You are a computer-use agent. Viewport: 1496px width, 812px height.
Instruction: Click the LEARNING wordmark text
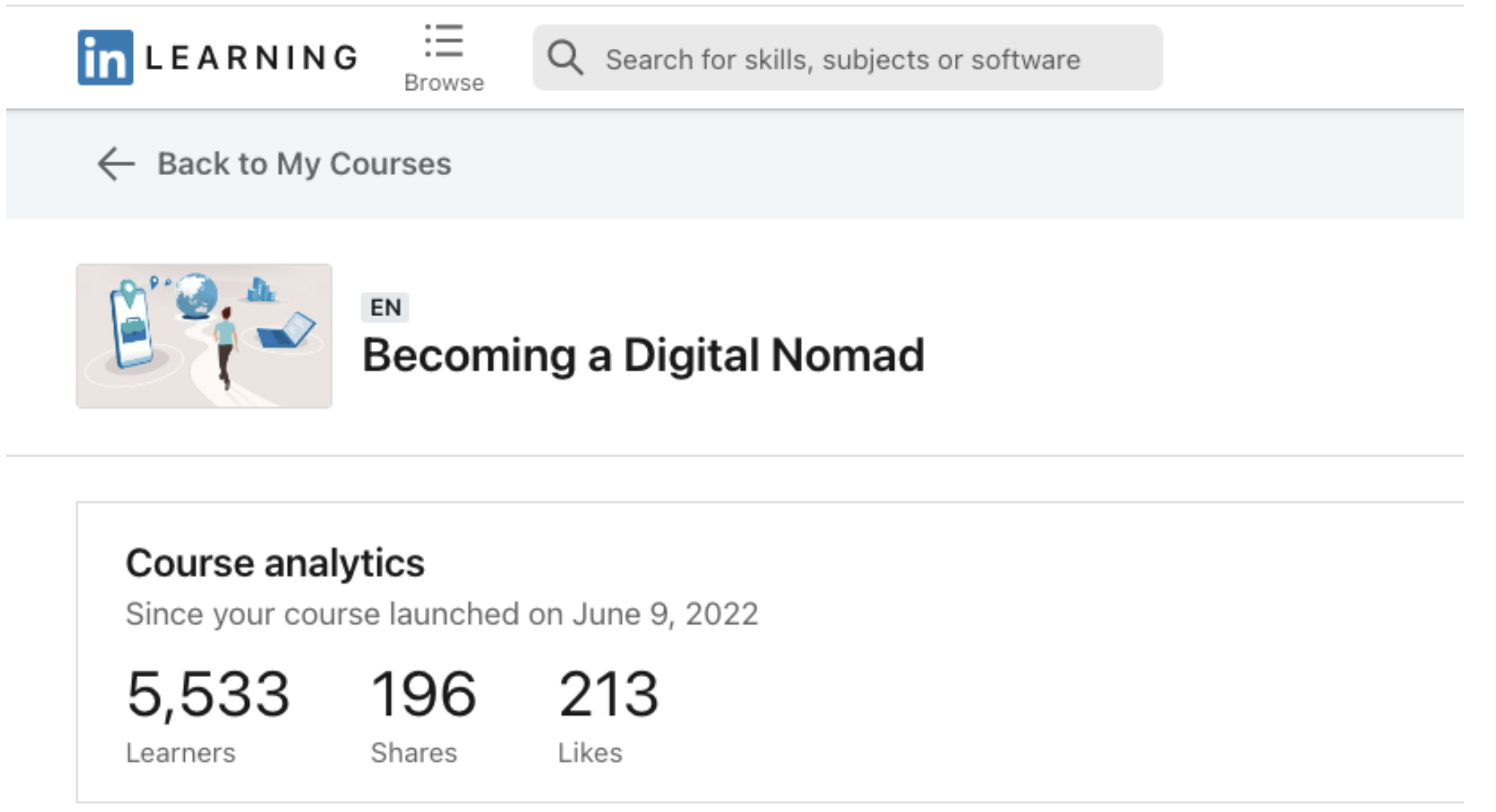click(x=252, y=57)
